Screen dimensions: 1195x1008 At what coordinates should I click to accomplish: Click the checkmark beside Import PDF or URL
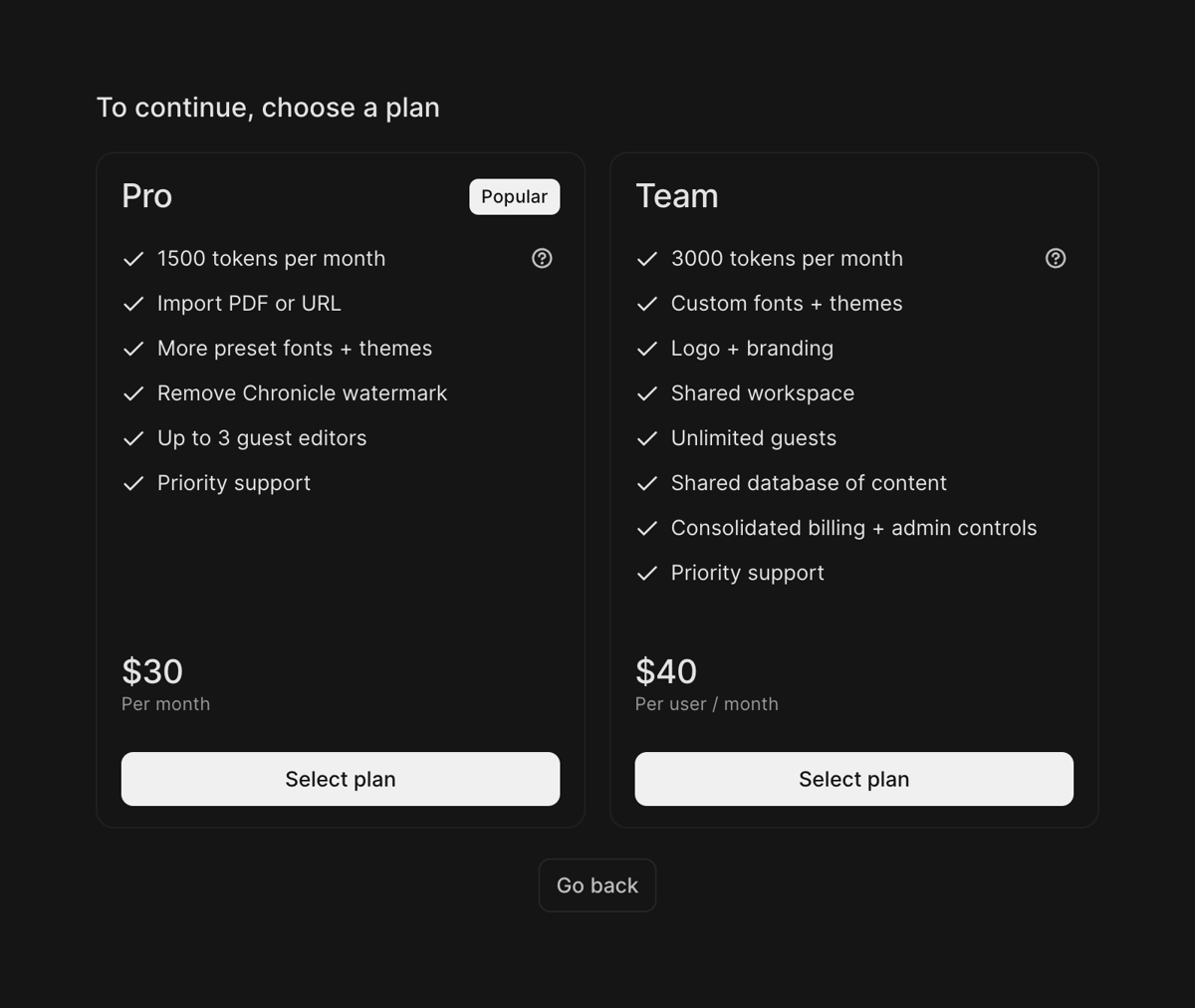[x=133, y=303]
